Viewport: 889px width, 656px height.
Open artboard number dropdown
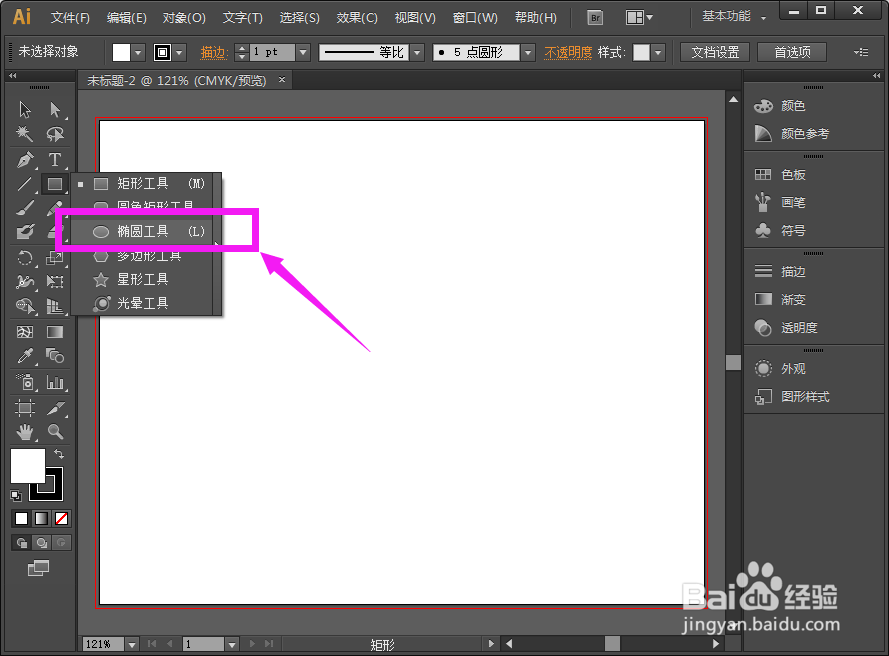(231, 644)
